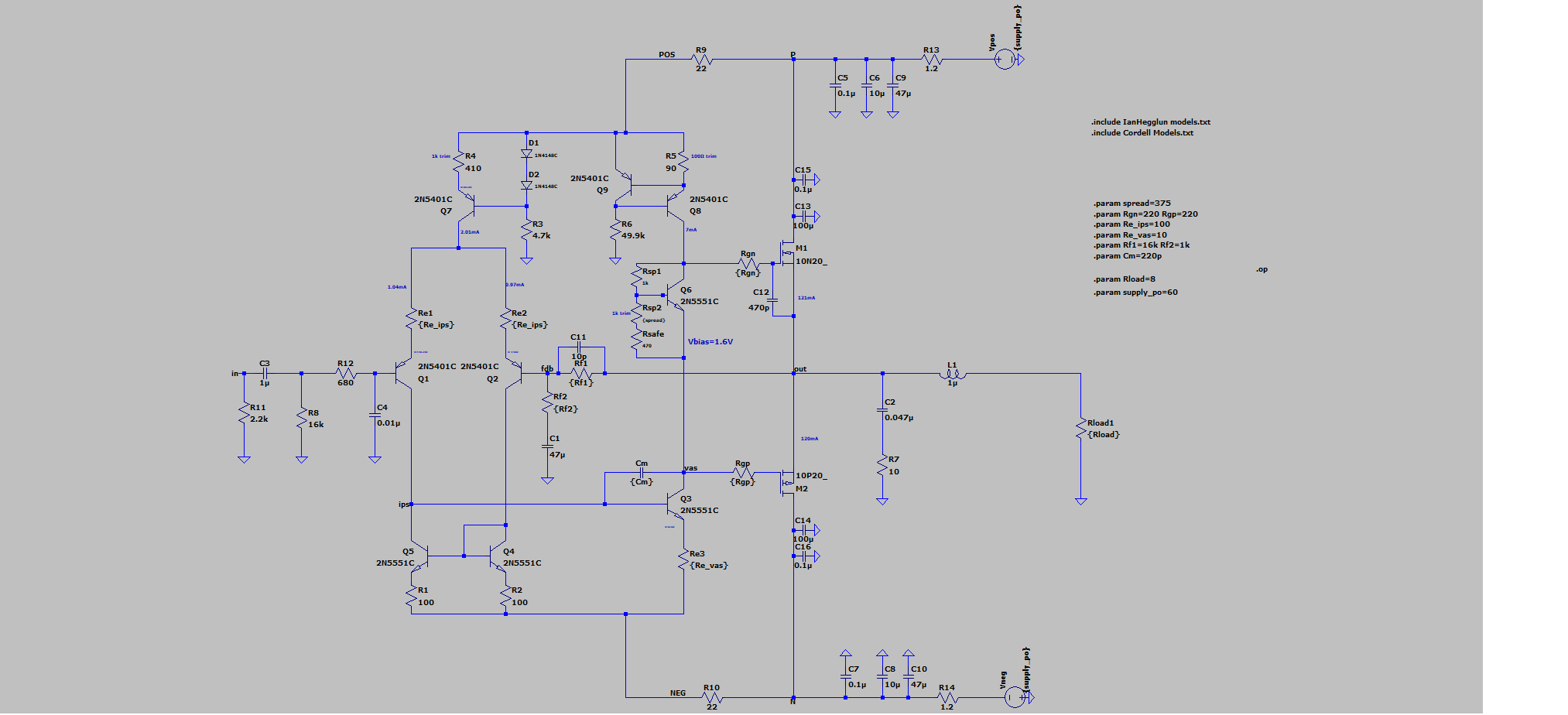Select the Cm compensation capacitor symbol
The height and width of the screenshot is (715, 1568).
point(642,472)
